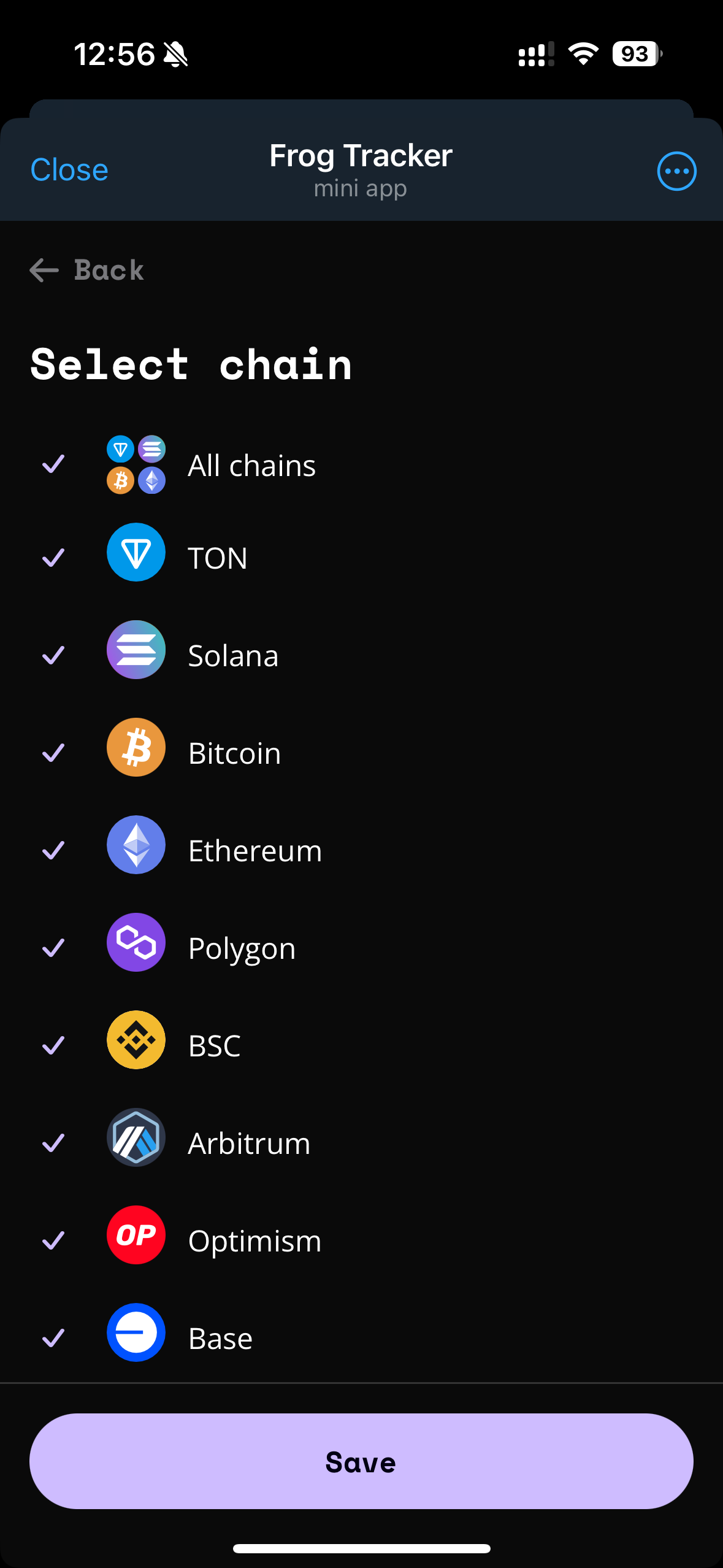Tap the home indicator bar
This screenshot has width=723, height=1568.
click(x=361, y=1548)
